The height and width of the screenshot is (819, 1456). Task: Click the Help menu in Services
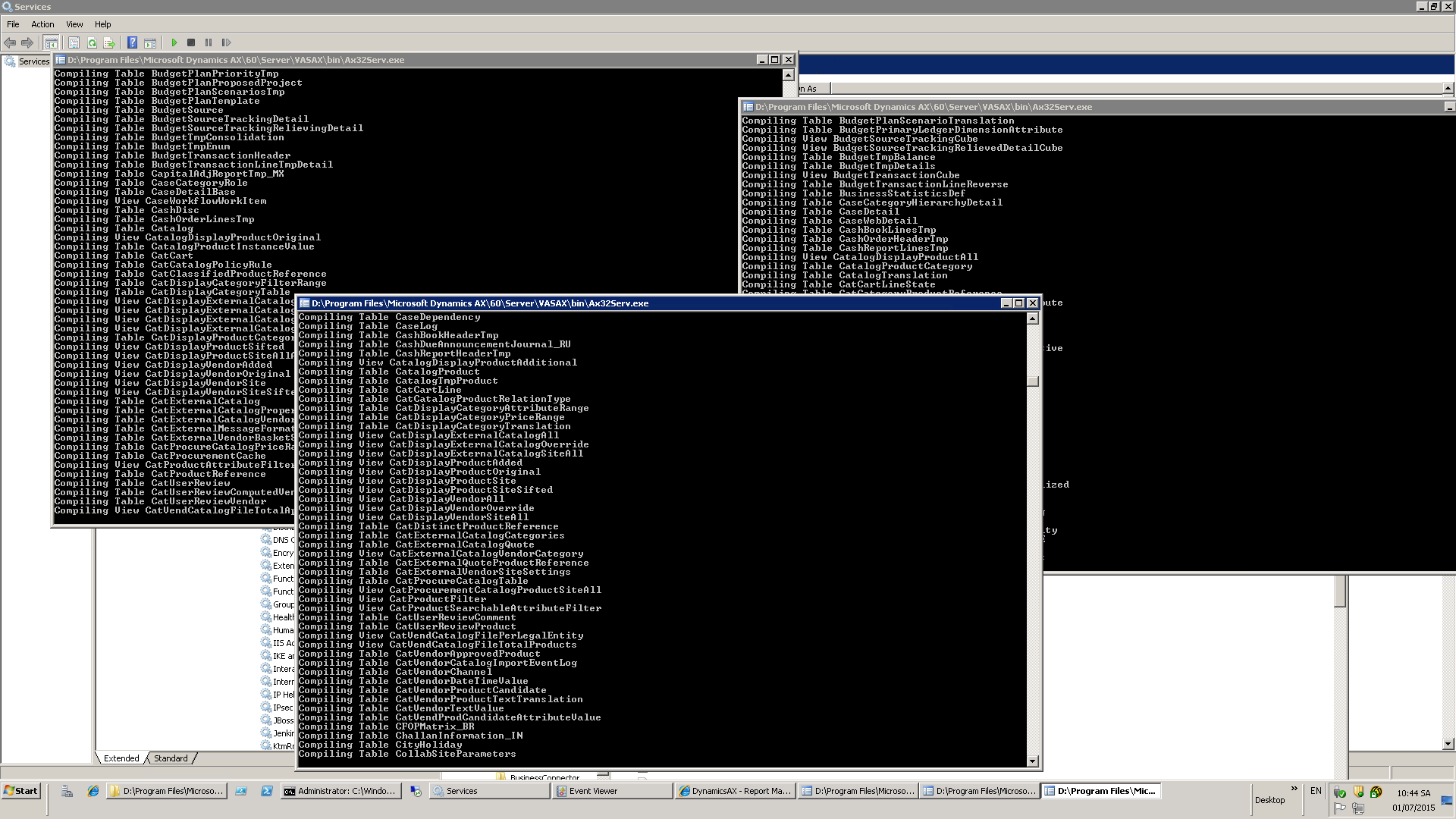coord(100,23)
